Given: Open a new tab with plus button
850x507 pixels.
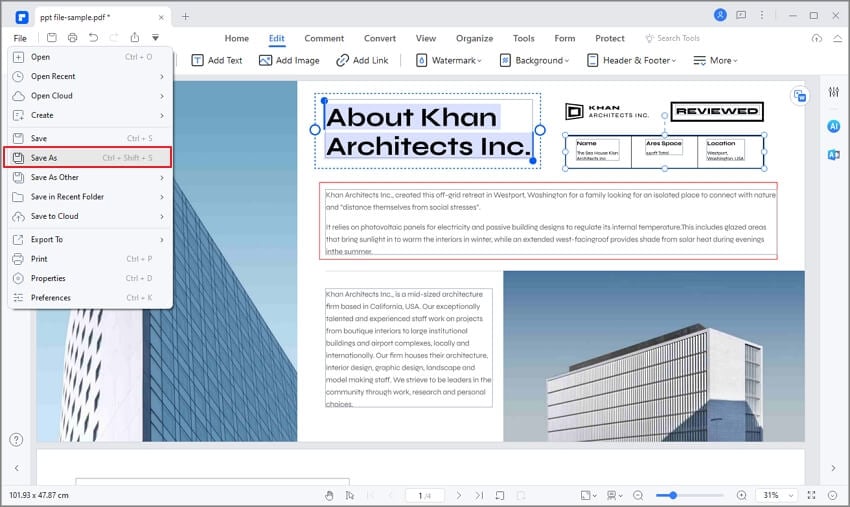Looking at the screenshot, I should click(x=185, y=17).
